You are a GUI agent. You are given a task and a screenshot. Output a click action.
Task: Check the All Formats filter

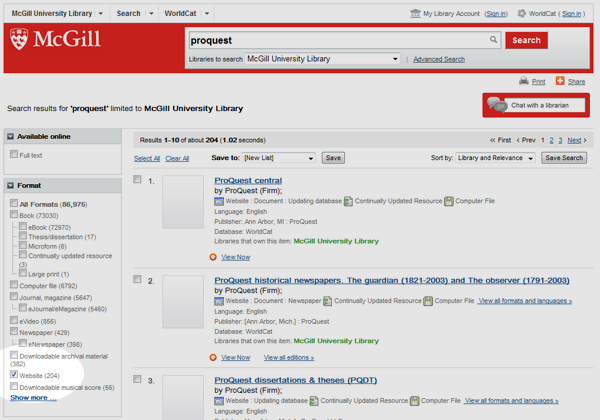14,203
